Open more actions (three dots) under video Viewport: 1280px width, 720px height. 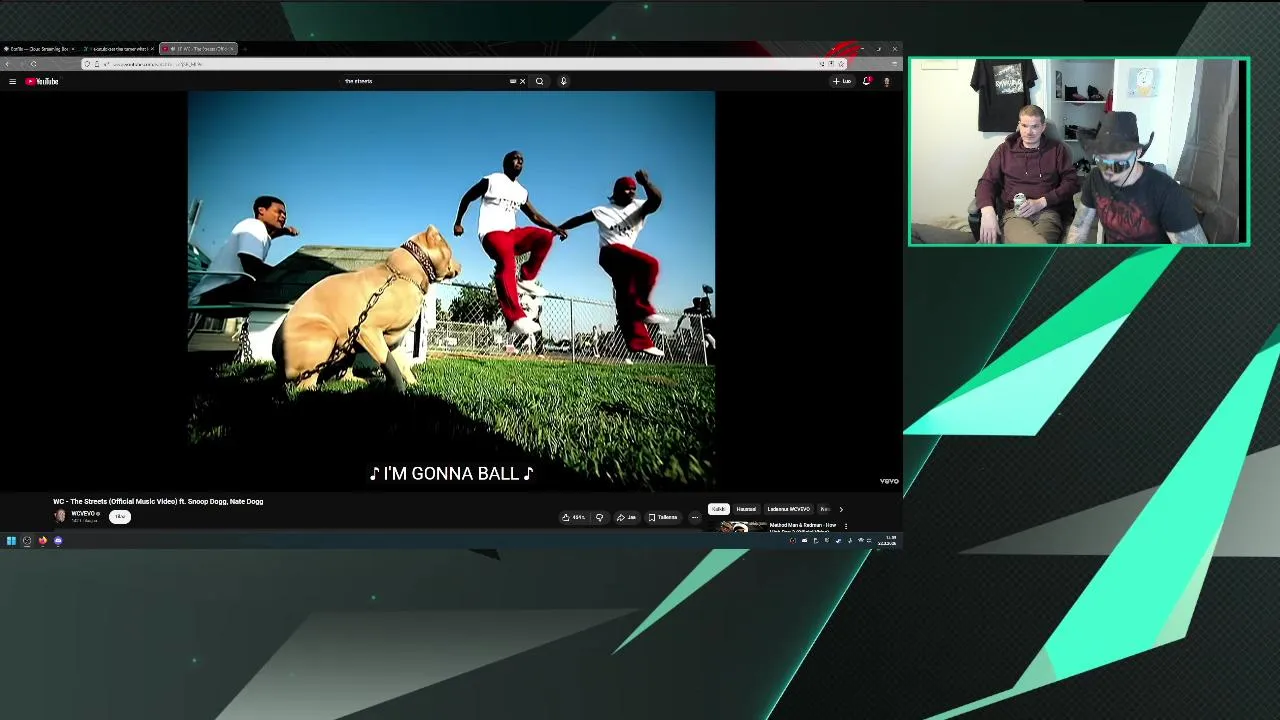pos(695,517)
